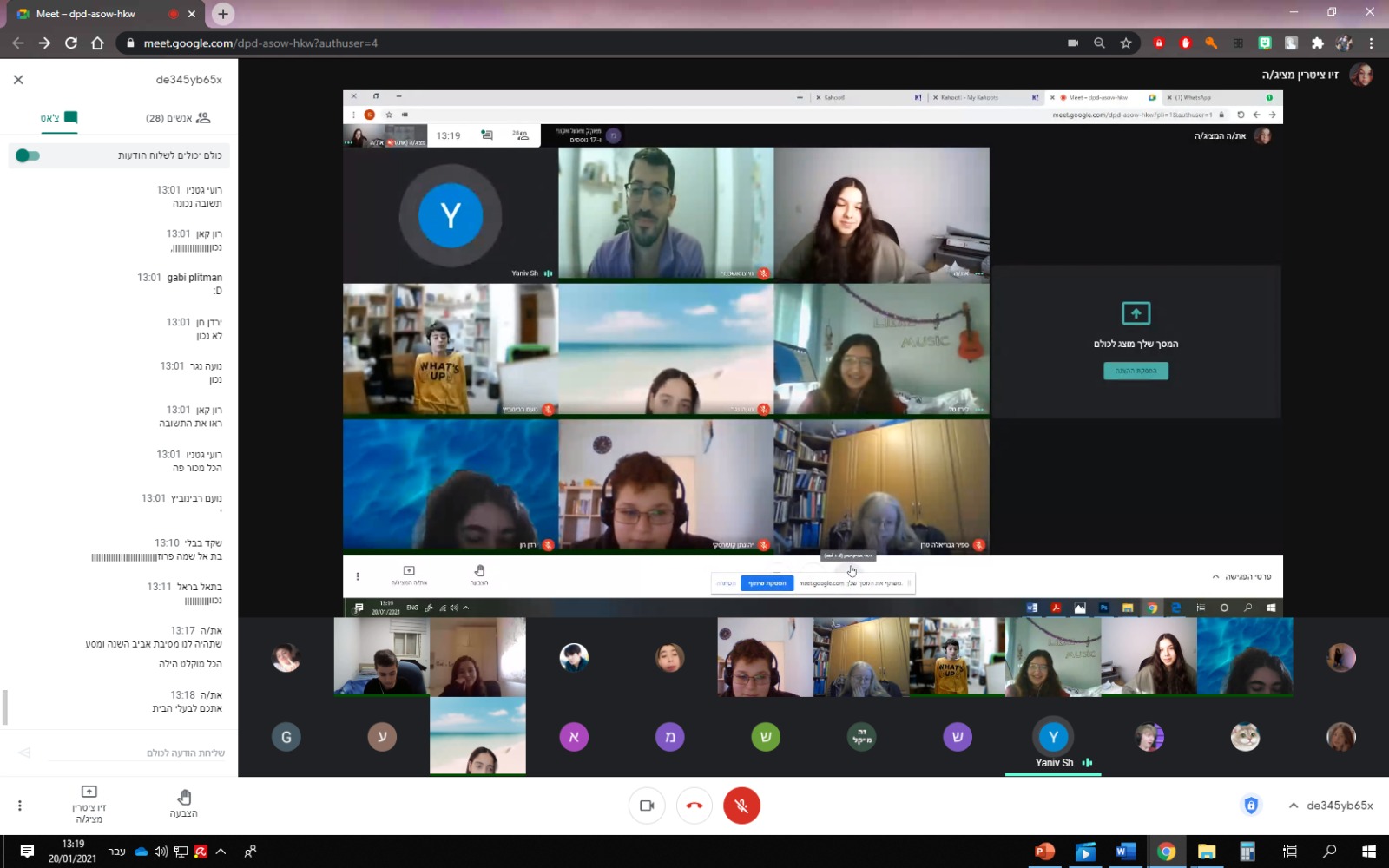Click the send message arrow icon

click(x=24, y=753)
